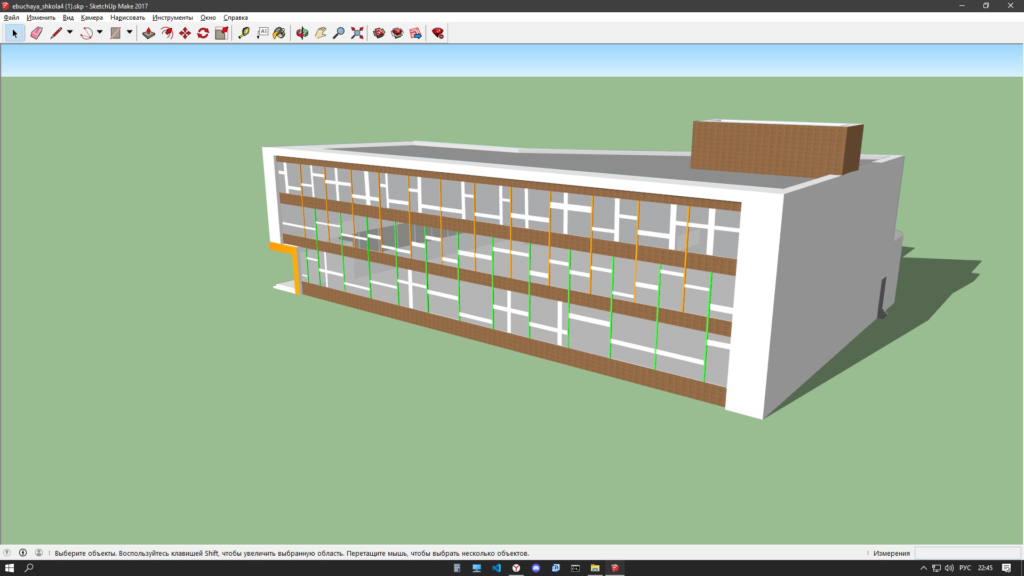Viewport: 1024px width, 576px height.
Task: Open the Extension Warehouse icon
Action: pyautogui.click(x=438, y=33)
